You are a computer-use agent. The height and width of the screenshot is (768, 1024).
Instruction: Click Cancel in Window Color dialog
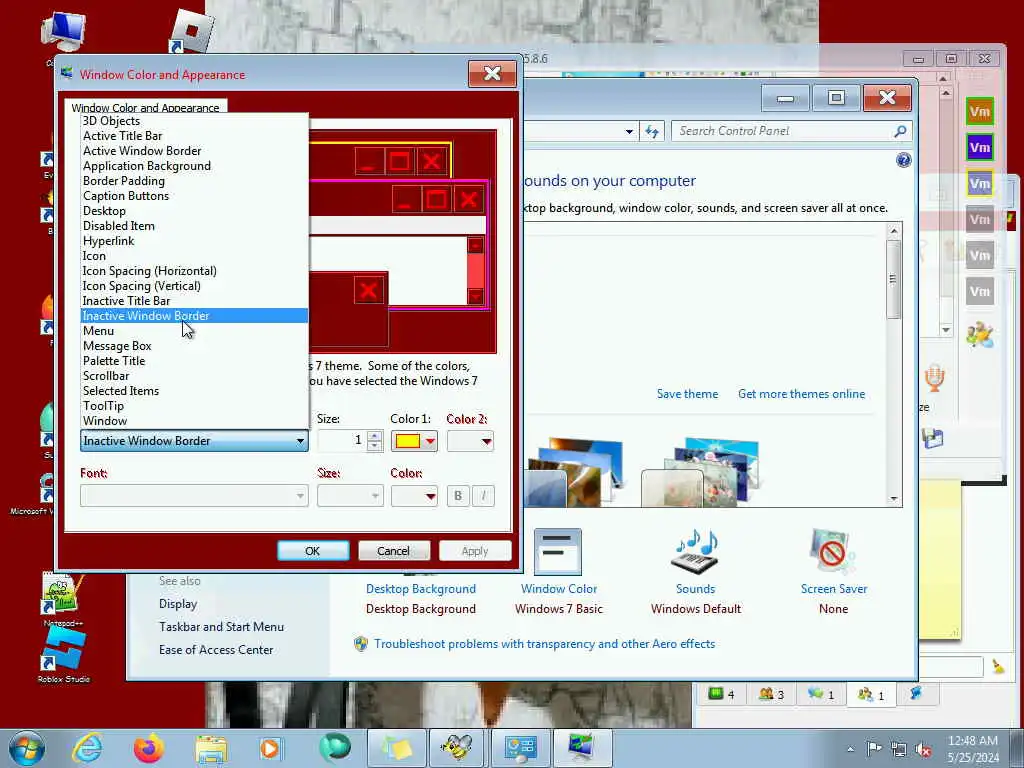pos(394,551)
